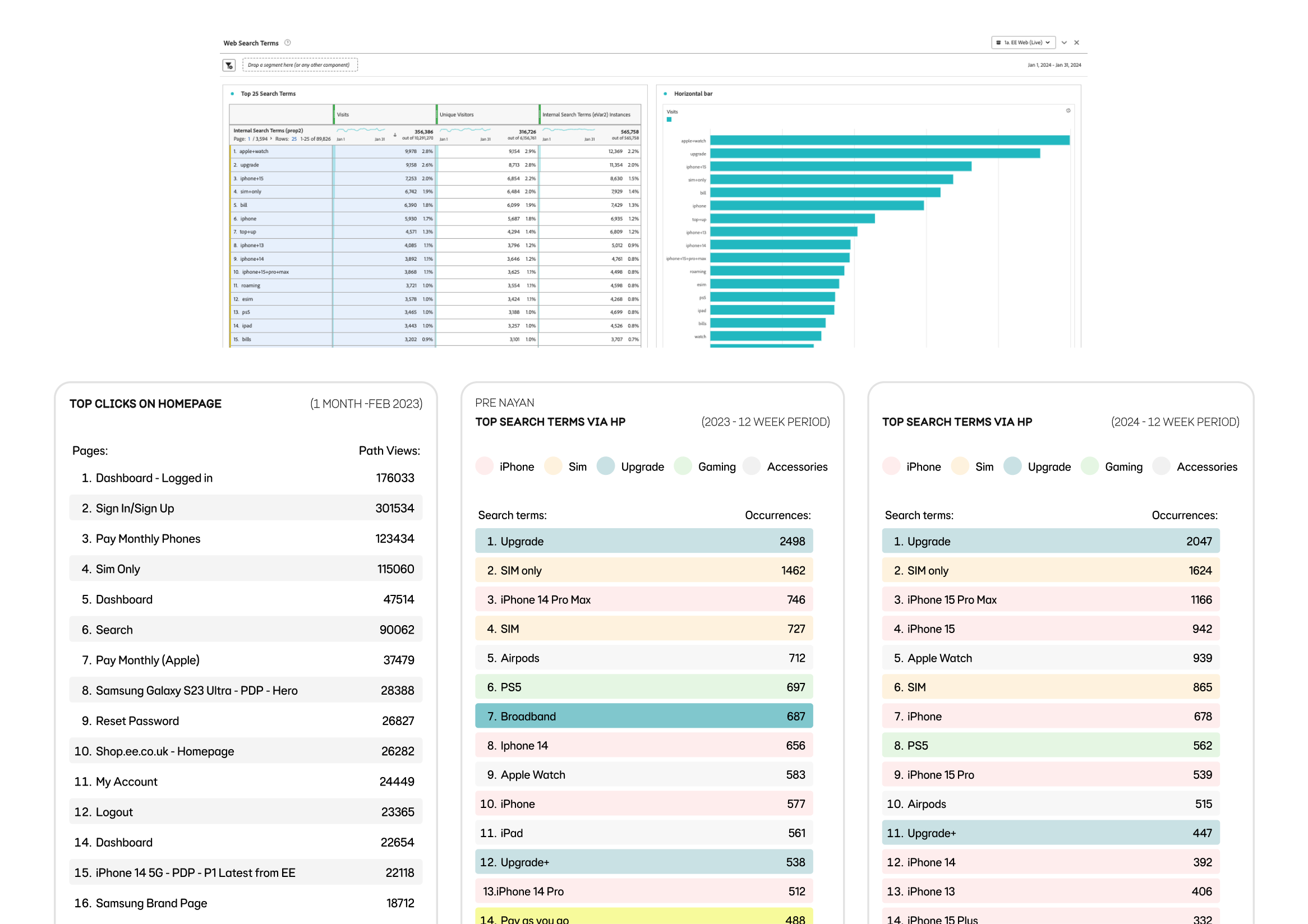The width and height of the screenshot is (1308, 924).
Task: Collapse the Web Search Terms panel chevron
Action: pyautogui.click(x=1063, y=43)
